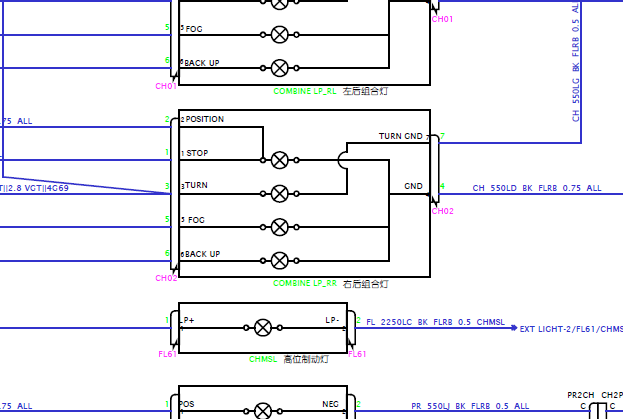623x419 pixels.
Task: Click green pin number 2 beside POSITION
Action: point(167,119)
